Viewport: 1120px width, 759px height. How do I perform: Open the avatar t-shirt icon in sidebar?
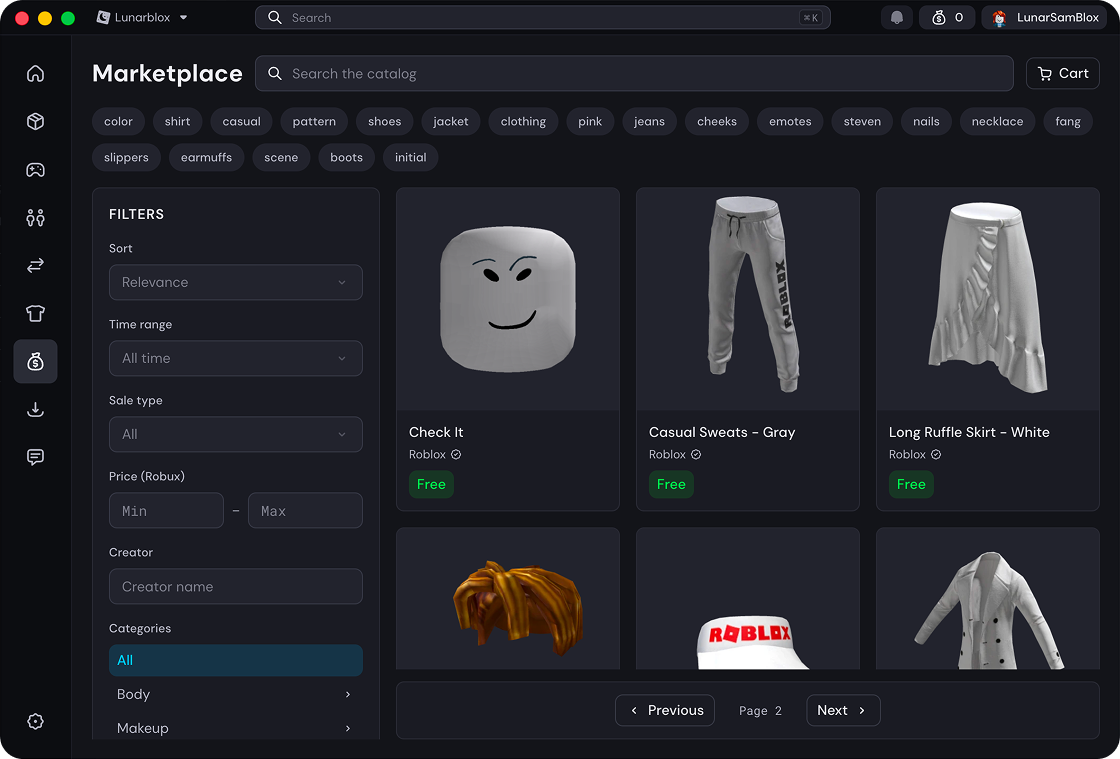pos(35,313)
